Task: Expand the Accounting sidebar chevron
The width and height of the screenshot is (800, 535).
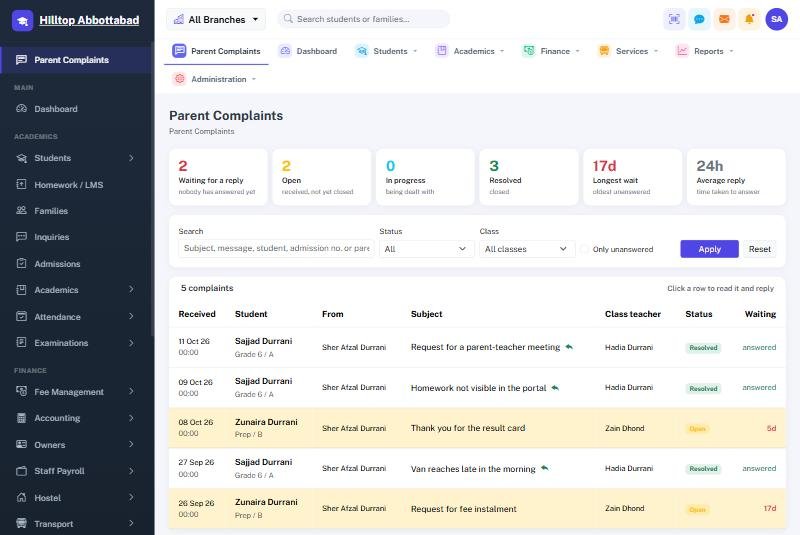Action: click(x=131, y=418)
